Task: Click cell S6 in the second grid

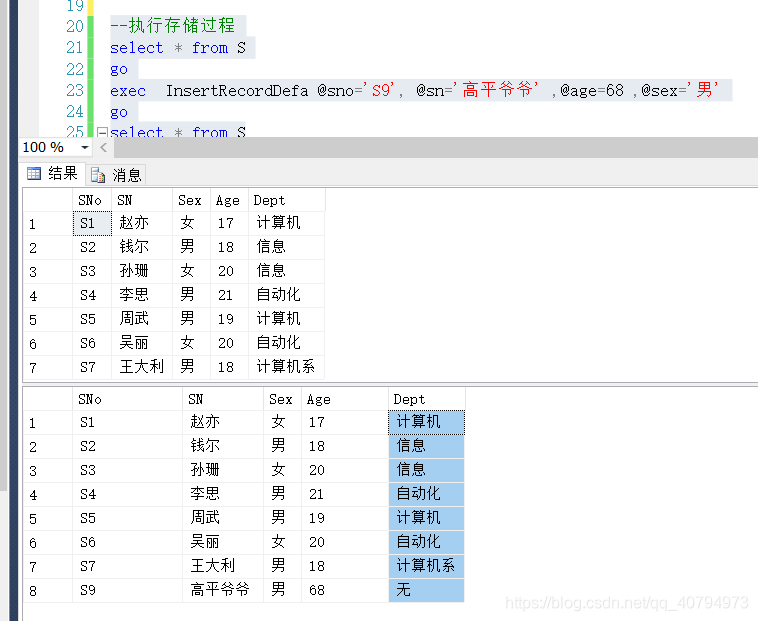Action: 128,542
